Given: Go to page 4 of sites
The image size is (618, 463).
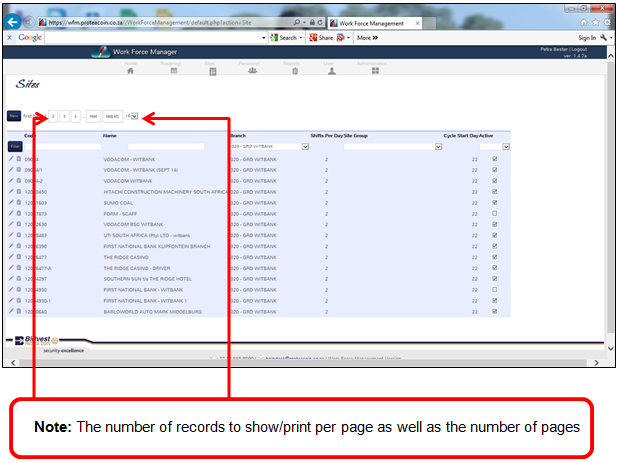Looking at the screenshot, I should point(76,116).
